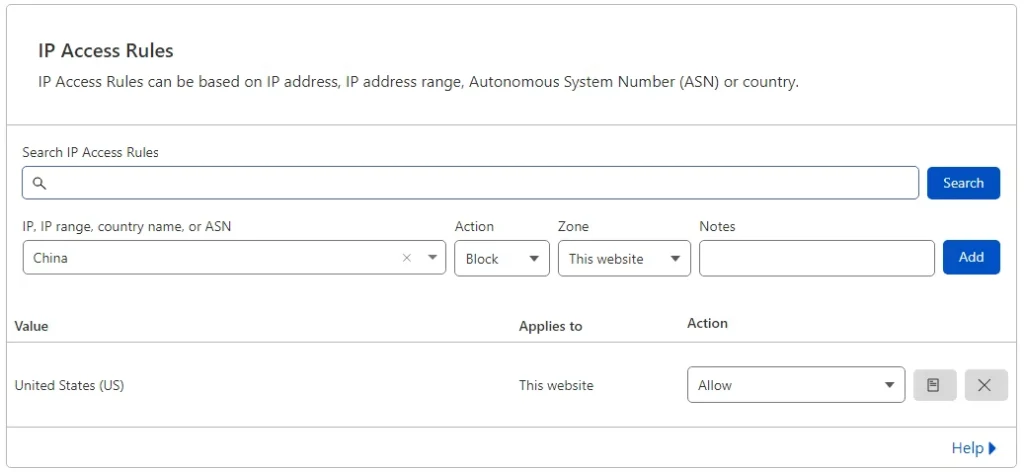
Task: Click the Action column header in the rules table
Action: (x=707, y=323)
